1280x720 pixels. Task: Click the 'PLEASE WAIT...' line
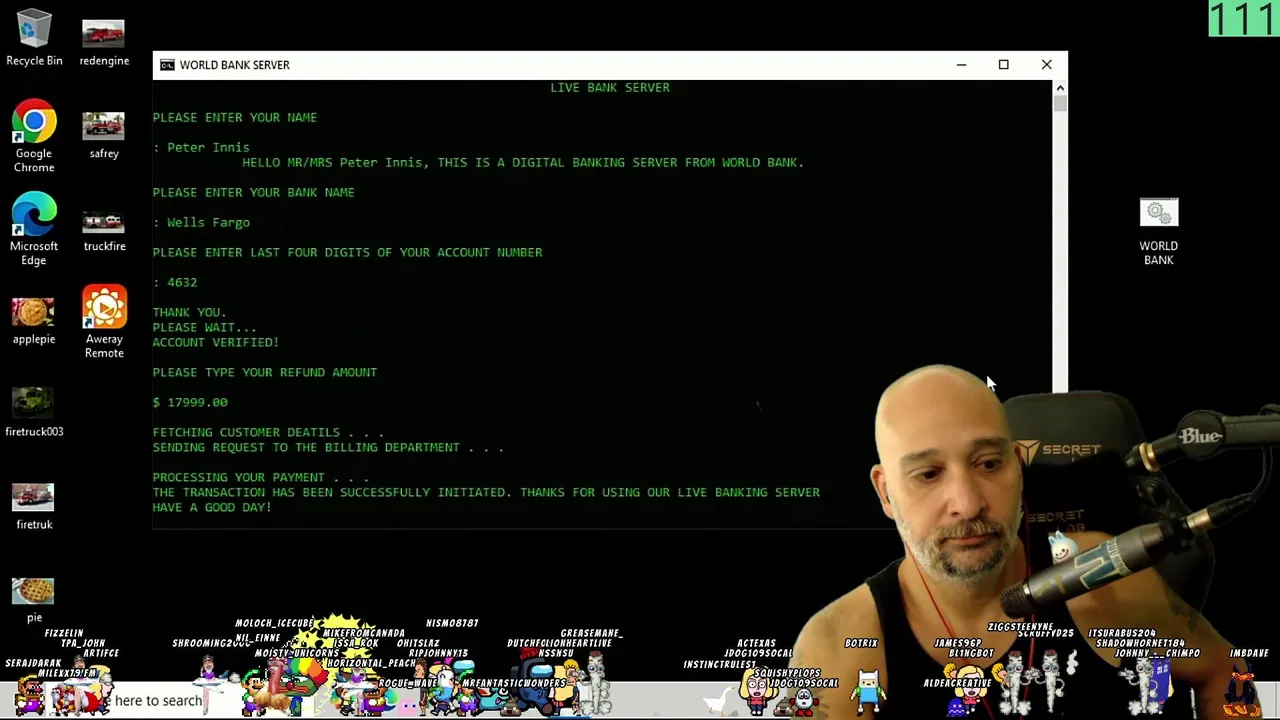coord(205,327)
